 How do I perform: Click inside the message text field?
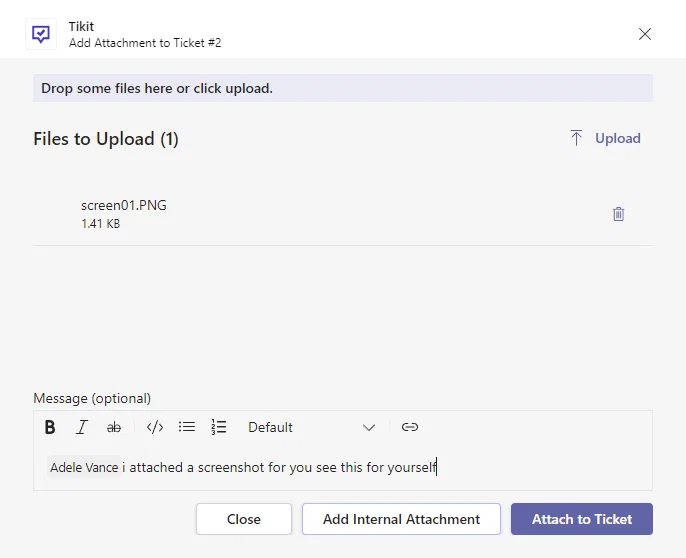[x=343, y=467]
